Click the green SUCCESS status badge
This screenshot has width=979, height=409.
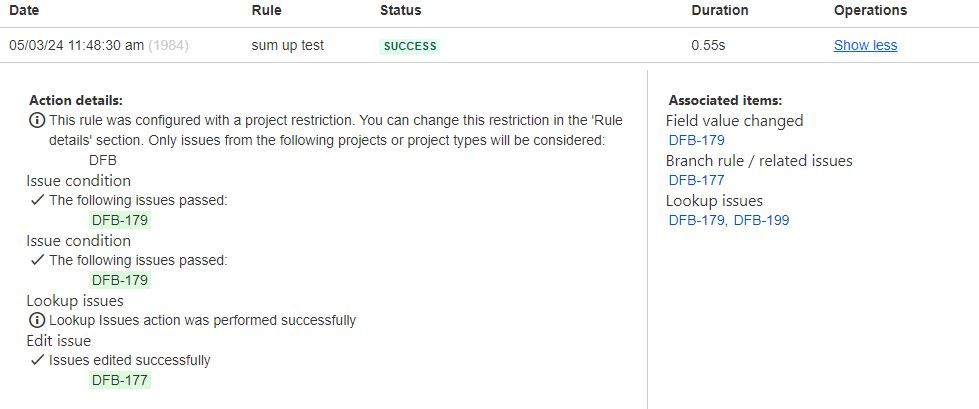(x=410, y=46)
